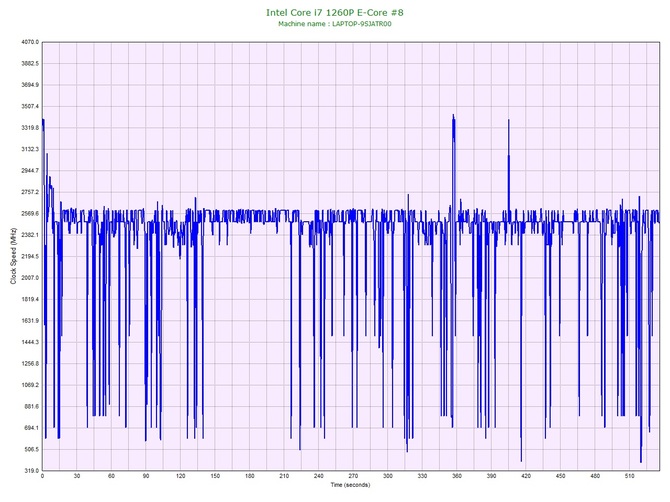Click the 2944.7 y-axis value
The height and width of the screenshot is (502, 670).
click(30, 170)
